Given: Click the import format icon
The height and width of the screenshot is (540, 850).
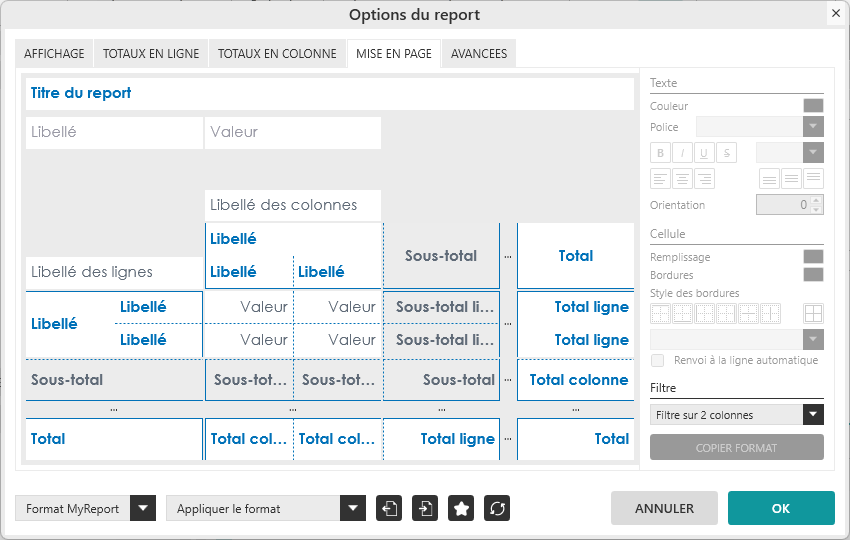Looking at the screenshot, I should [426, 508].
